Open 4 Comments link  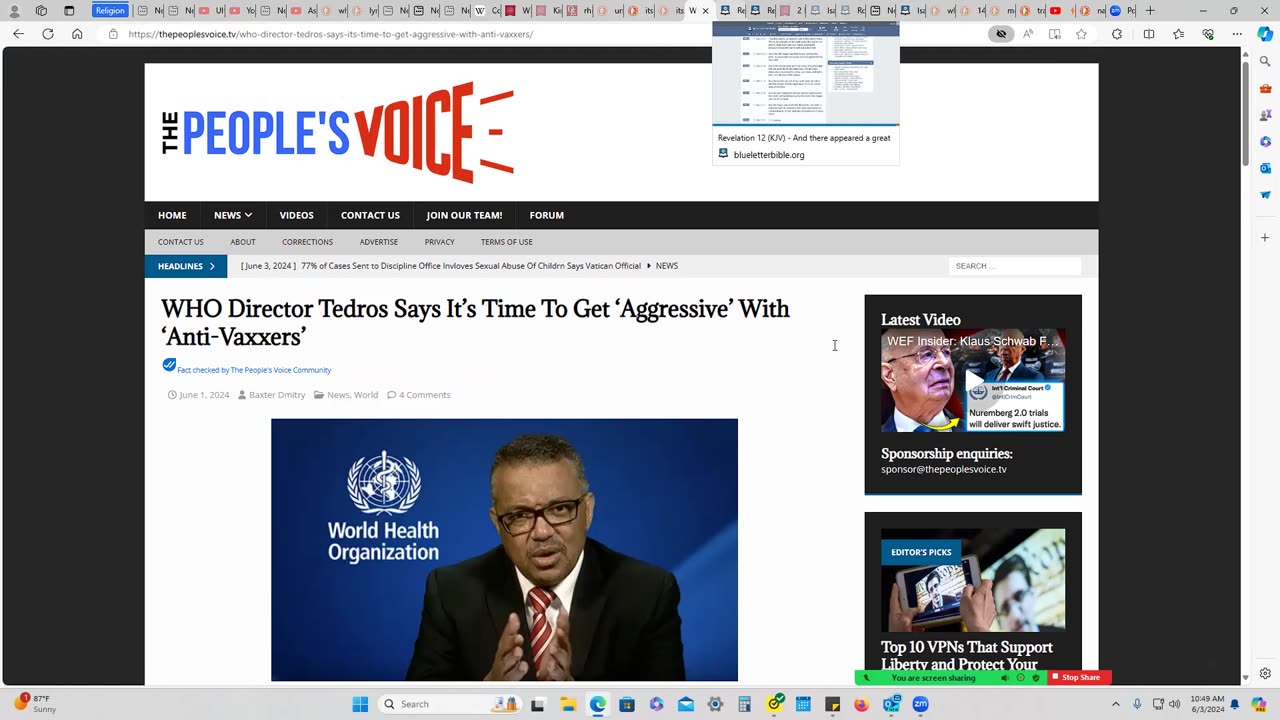point(425,395)
